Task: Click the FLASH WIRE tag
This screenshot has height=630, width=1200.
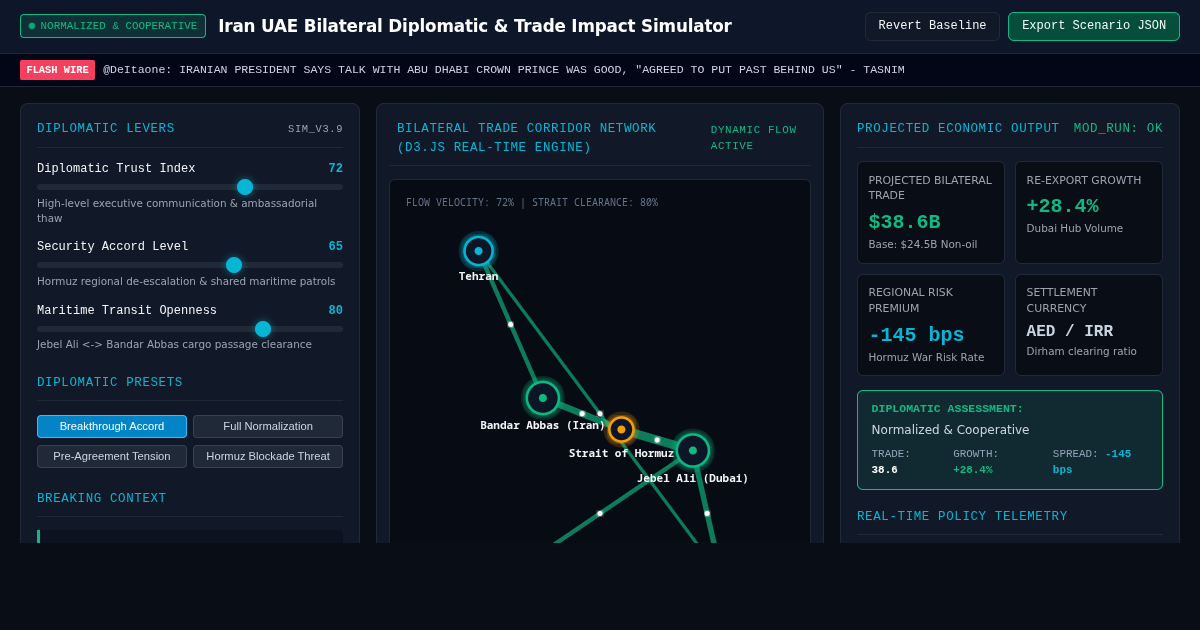Action: click(x=57, y=70)
